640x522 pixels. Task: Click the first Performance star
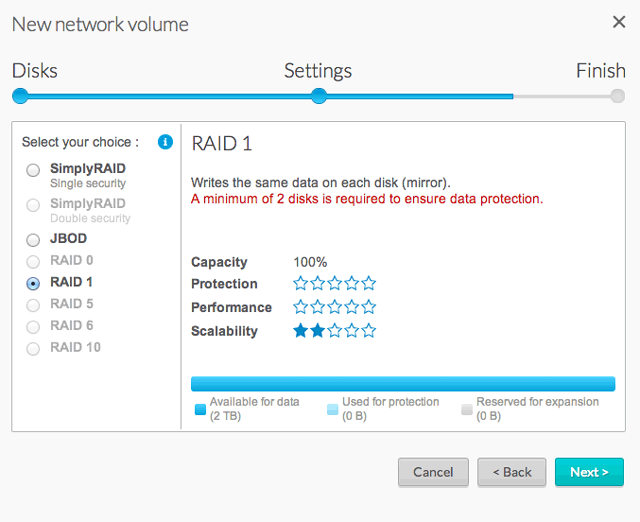tap(301, 307)
